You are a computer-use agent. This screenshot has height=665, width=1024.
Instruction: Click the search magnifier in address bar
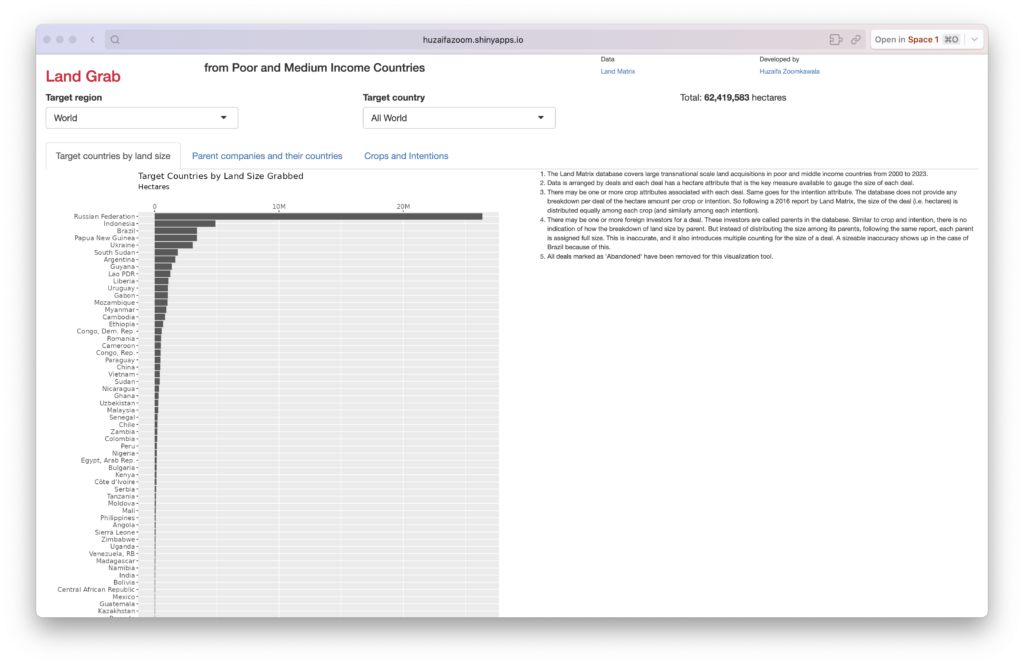[x=116, y=40]
